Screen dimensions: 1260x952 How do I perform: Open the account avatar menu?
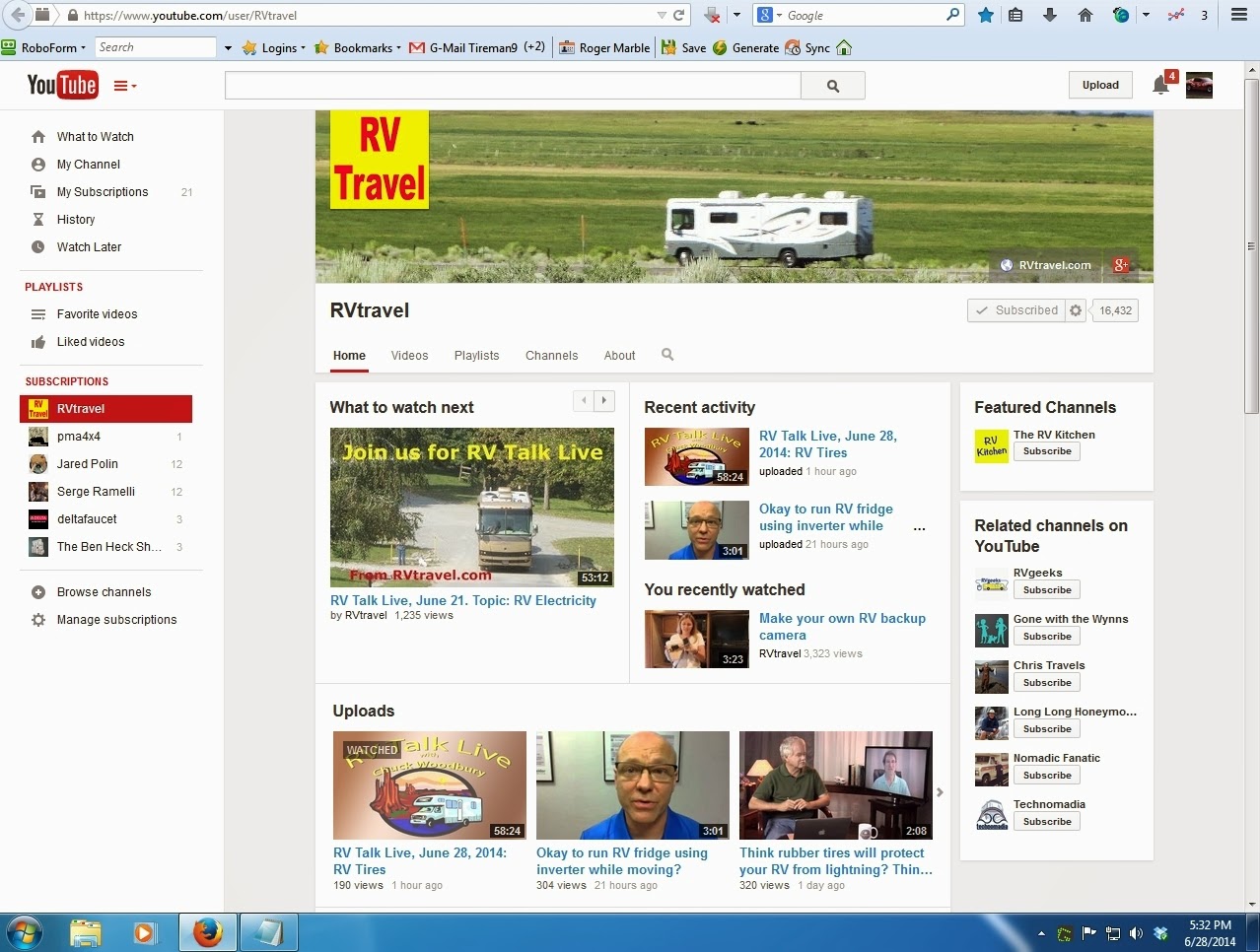(1199, 86)
